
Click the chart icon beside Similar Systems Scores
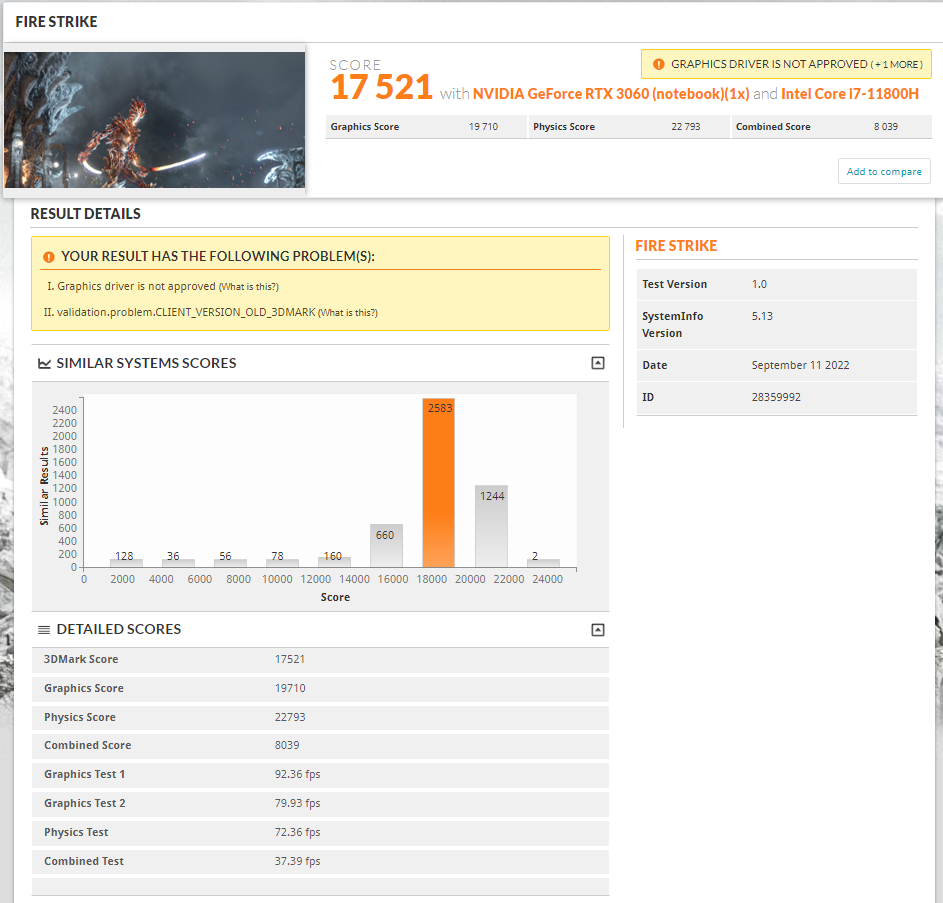45,363
